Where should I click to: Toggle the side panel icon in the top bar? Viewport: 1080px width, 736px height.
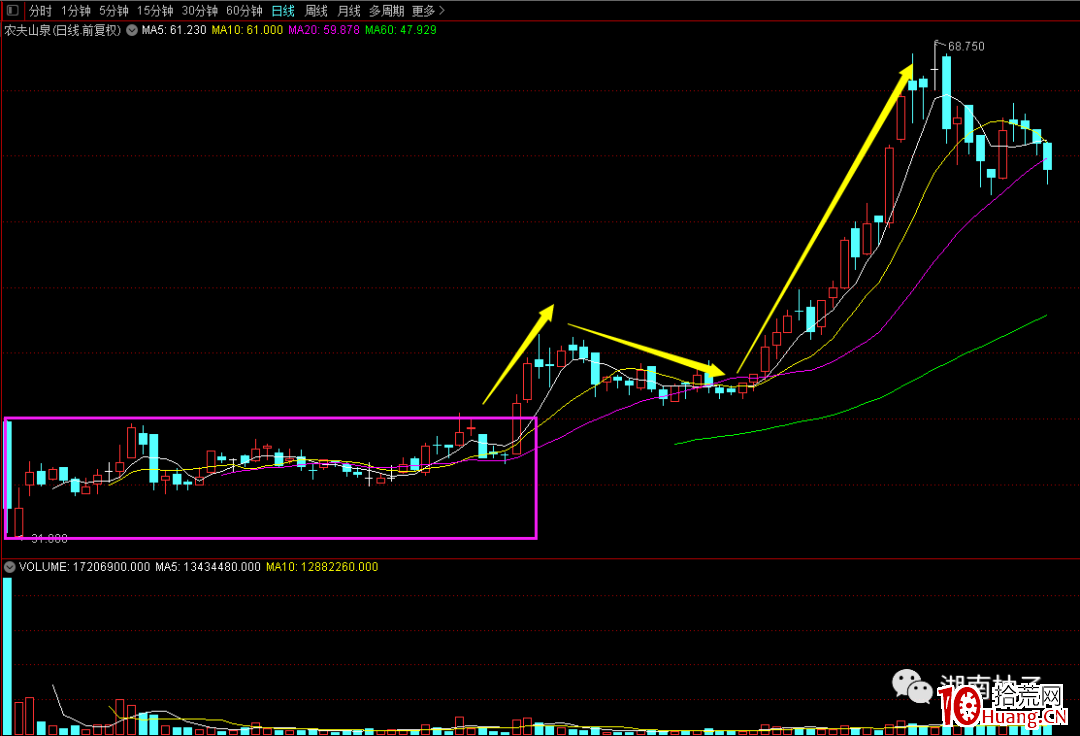coord(12,10)
